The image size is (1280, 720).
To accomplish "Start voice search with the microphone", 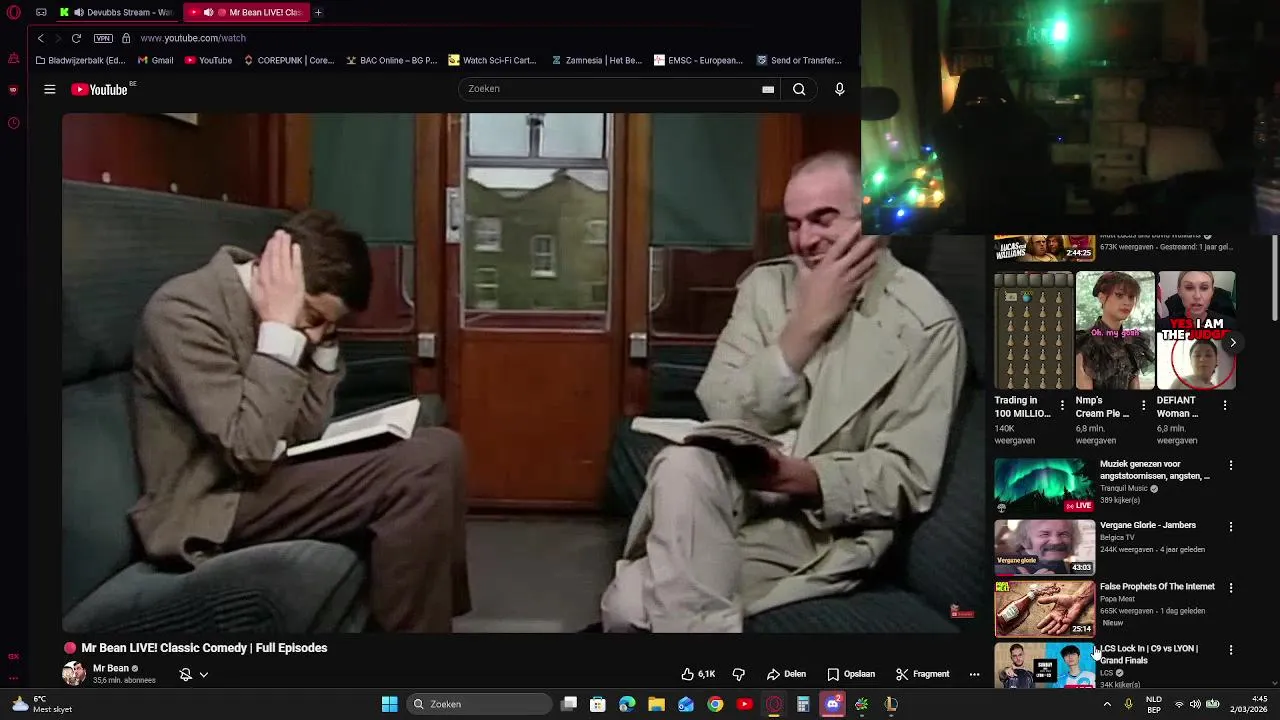I will click(839, 89).
